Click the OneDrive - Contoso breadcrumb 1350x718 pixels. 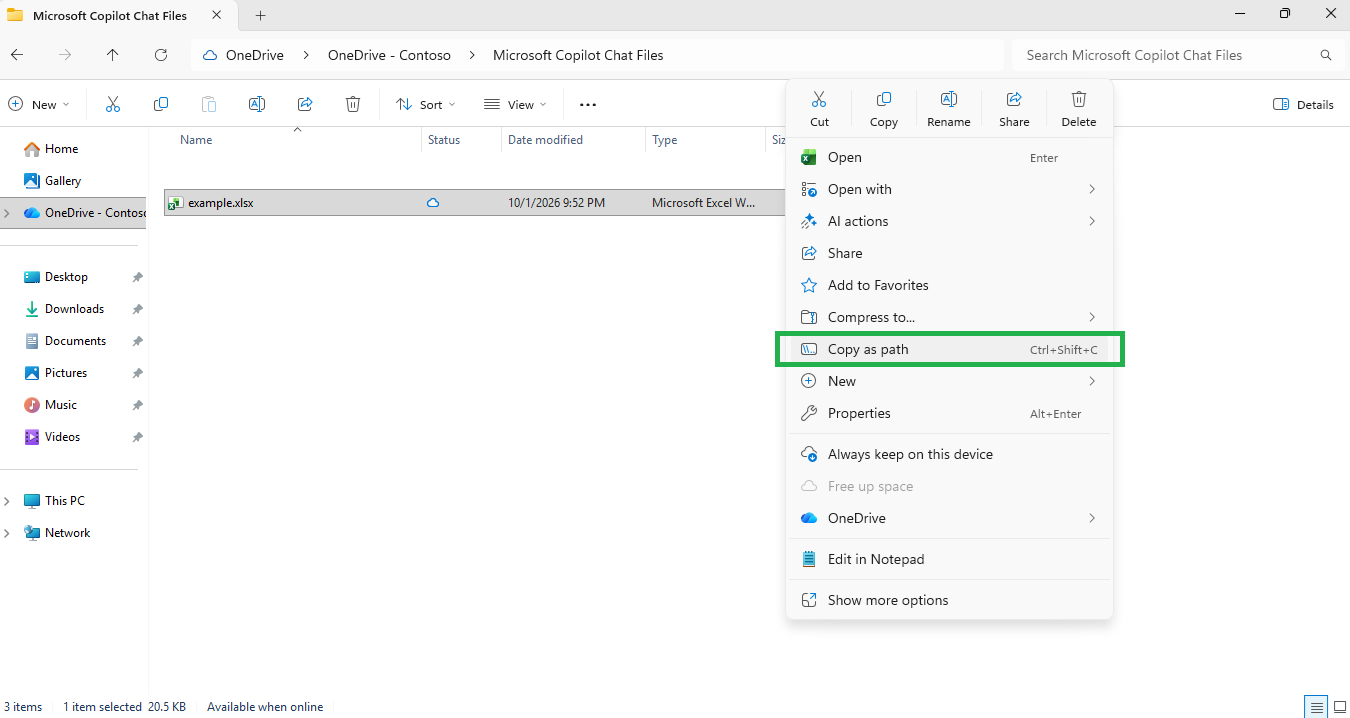(x=389, y=55)
